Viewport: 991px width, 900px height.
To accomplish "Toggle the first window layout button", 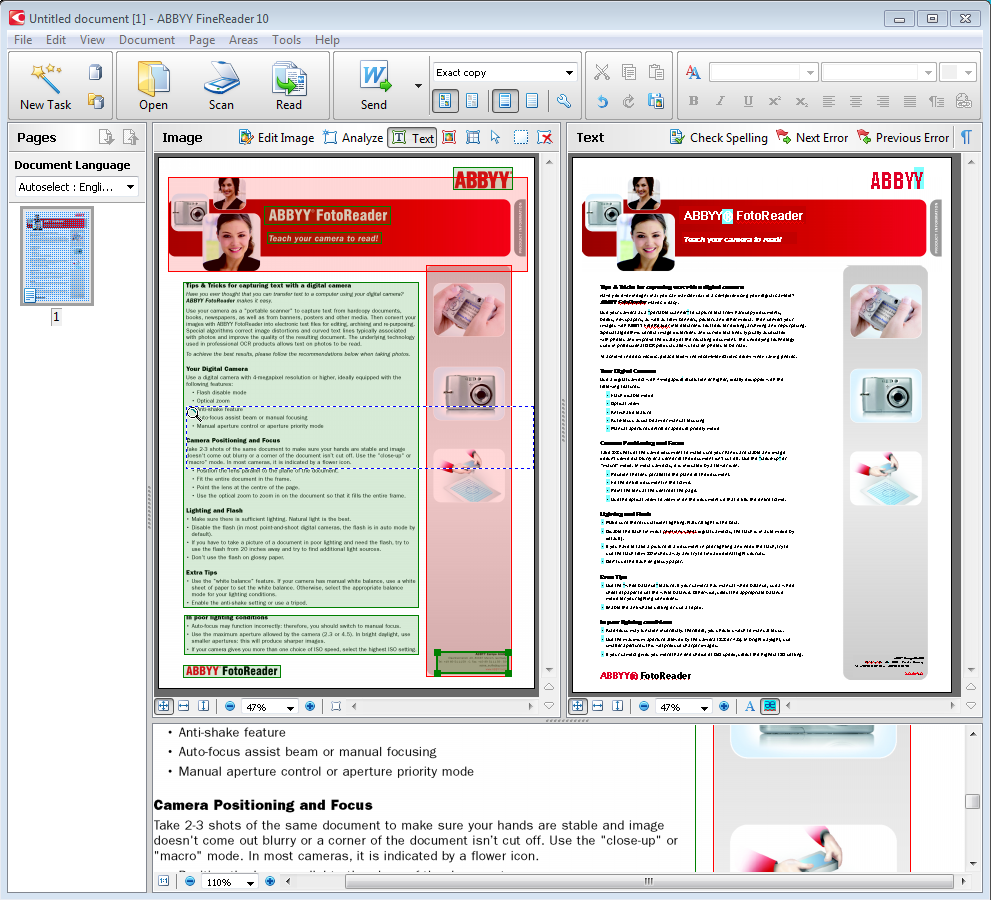I will [x=445, y=100].
